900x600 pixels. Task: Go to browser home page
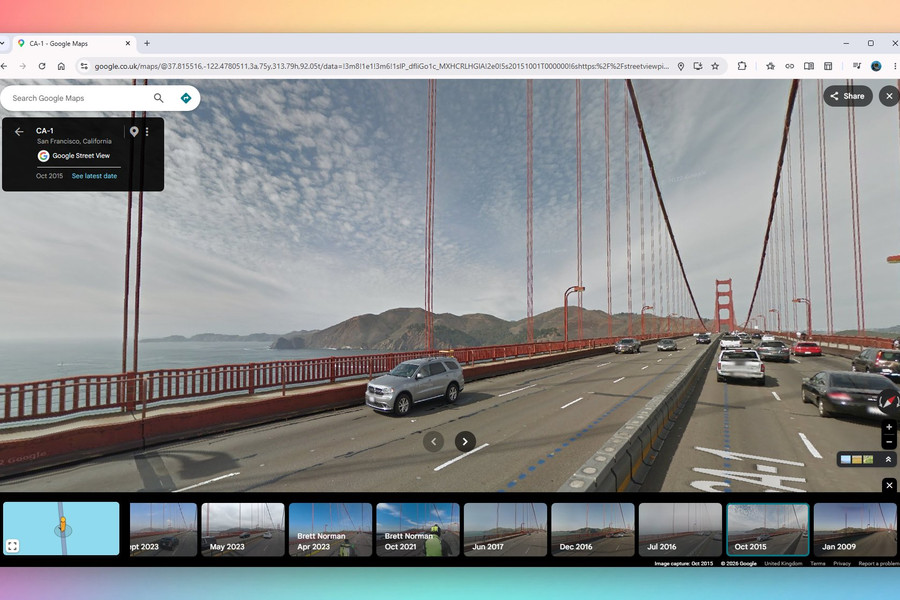tap(61, 66)
